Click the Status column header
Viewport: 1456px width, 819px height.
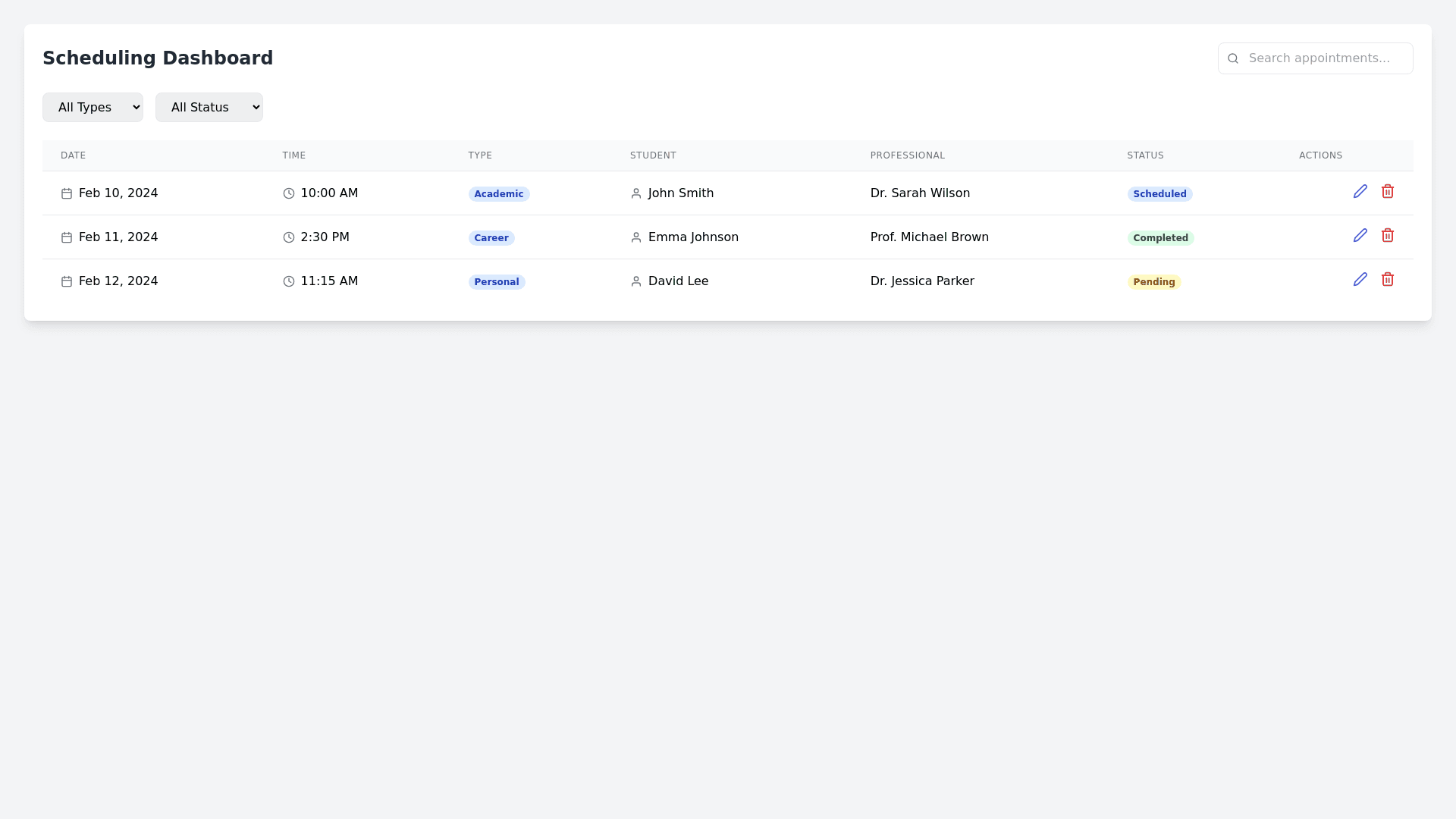point(1145,155)
